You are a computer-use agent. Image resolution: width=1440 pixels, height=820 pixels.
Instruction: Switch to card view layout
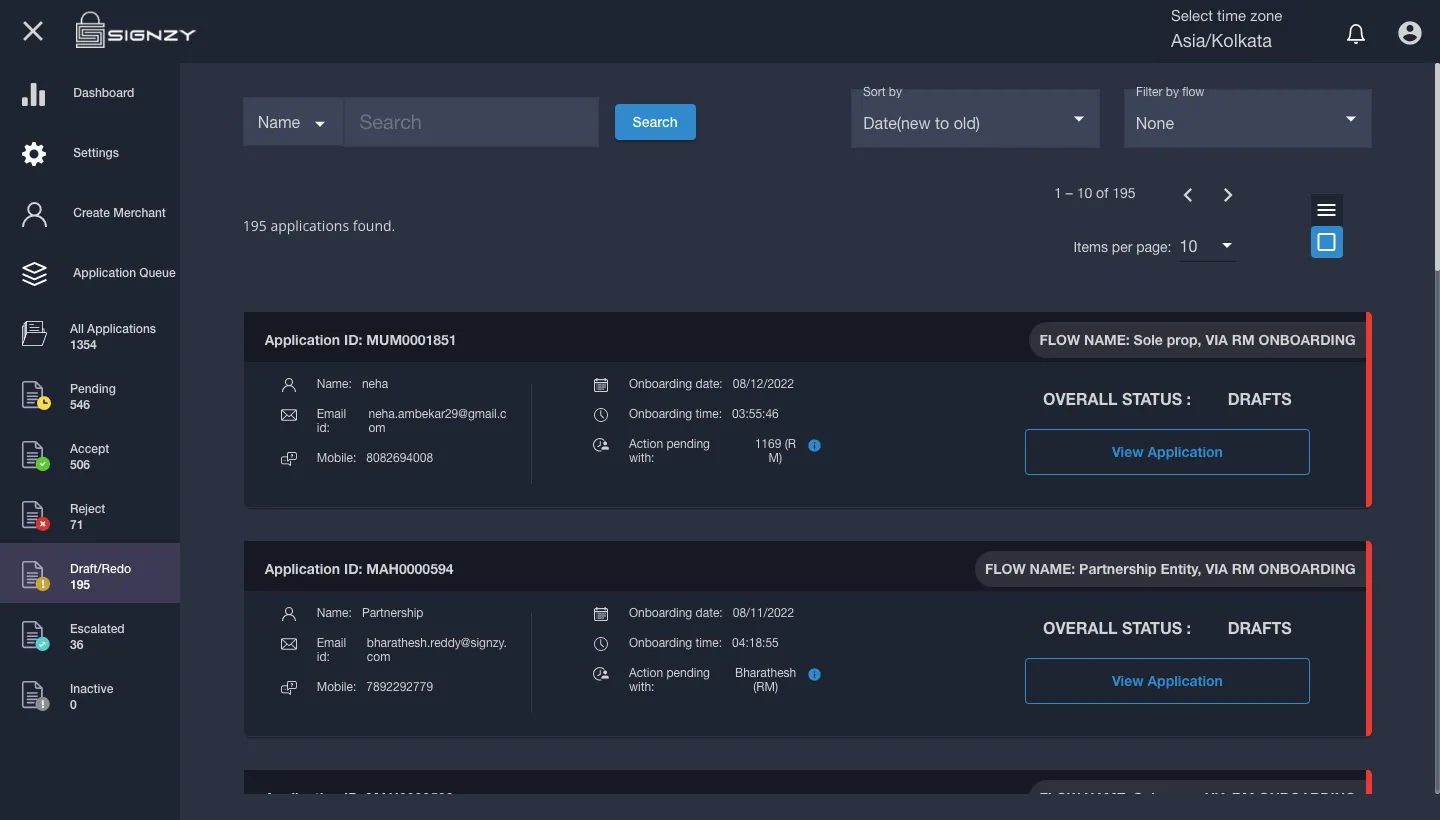(1327, 242)
